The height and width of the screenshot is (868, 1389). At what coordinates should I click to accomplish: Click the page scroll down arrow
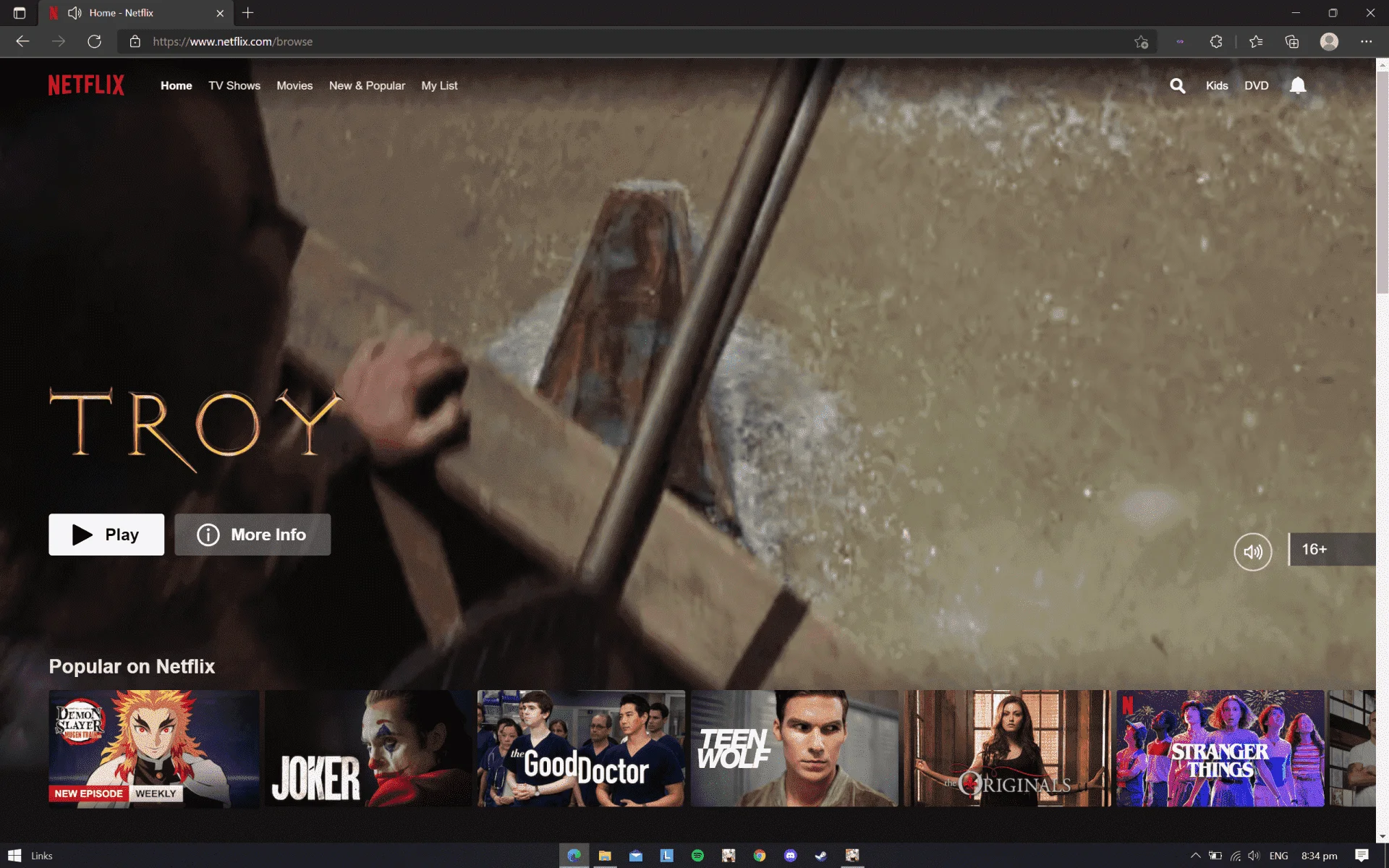(x=1382, y=836)
